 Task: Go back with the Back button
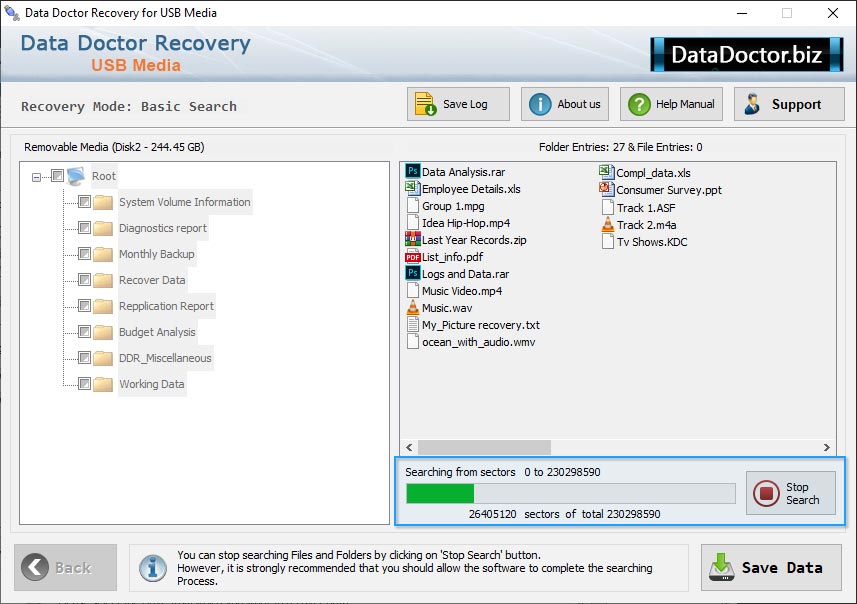[x=66, y=567]
